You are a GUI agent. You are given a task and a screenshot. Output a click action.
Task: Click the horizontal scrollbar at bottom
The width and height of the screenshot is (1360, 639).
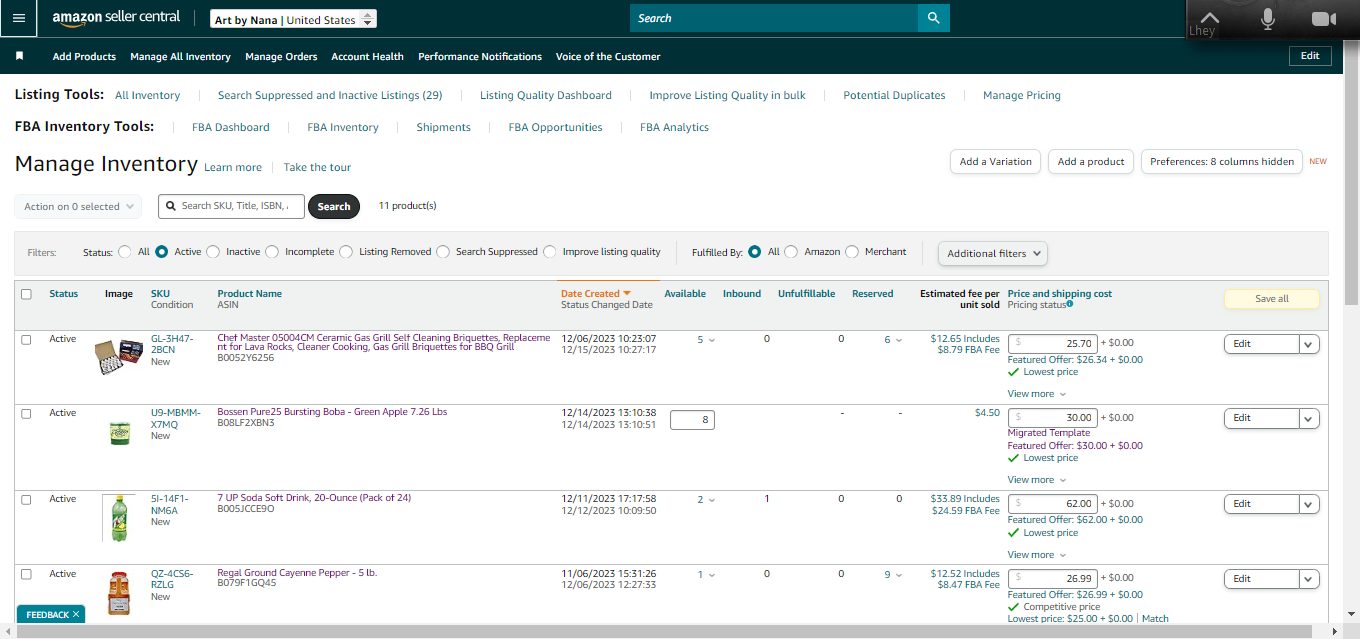pos(665,631)
